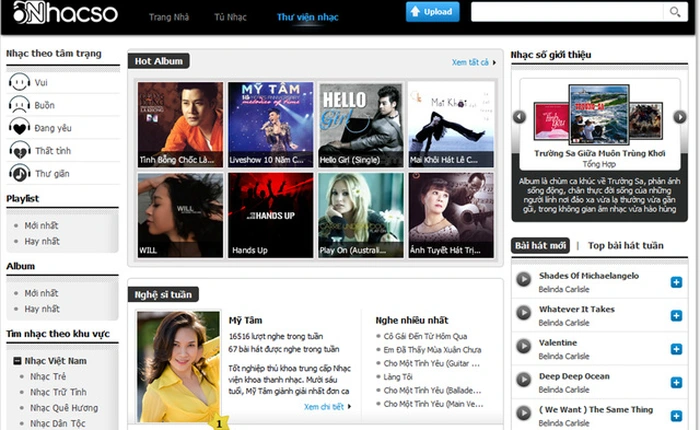The width and height of the screenshot is (700, 430).
Task: Pick the Thất tình broken-heart mood icon
Action: [x=19, y=149]
